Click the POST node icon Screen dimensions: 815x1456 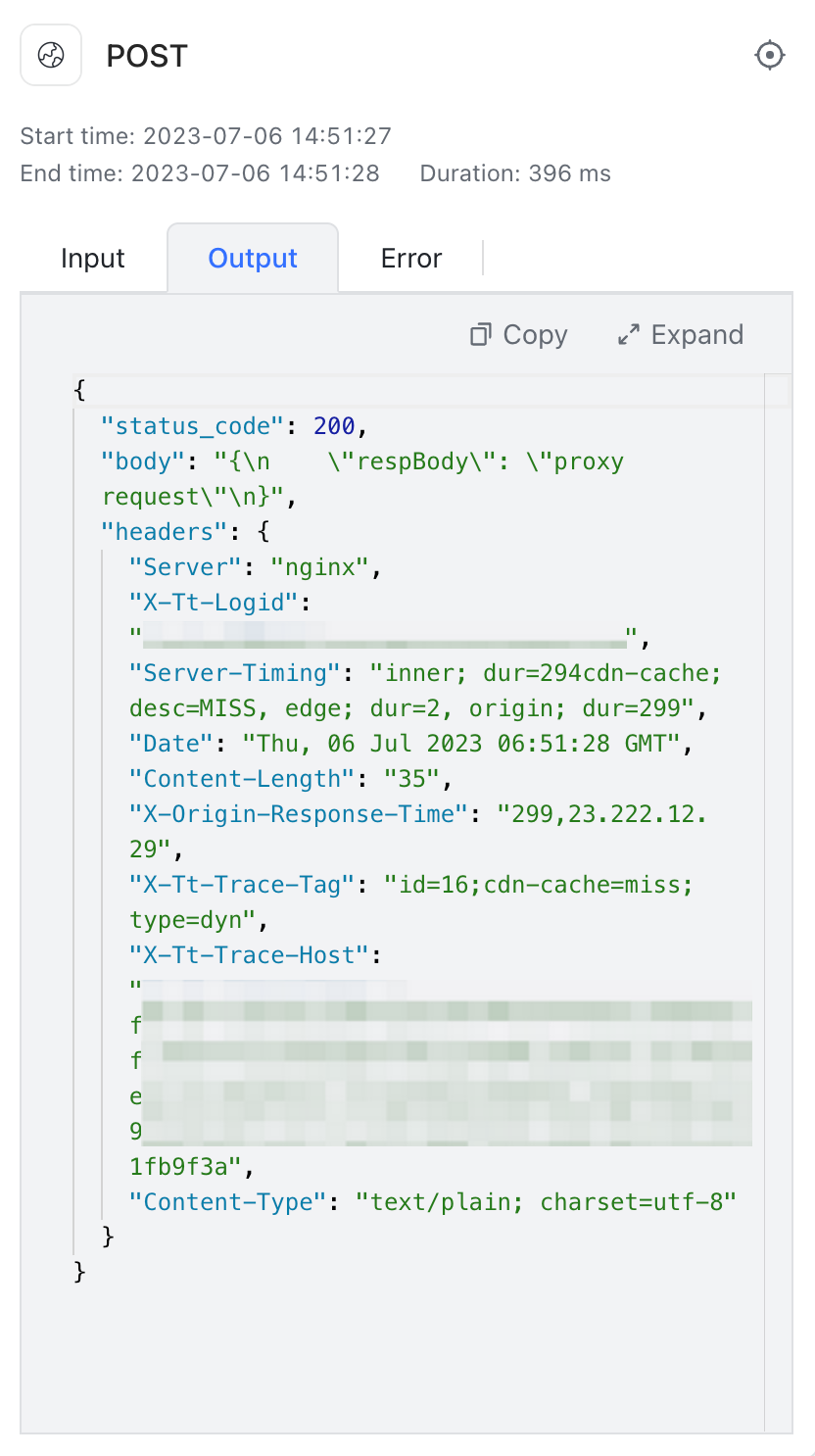pyautogui.click(x=50, y=55)
